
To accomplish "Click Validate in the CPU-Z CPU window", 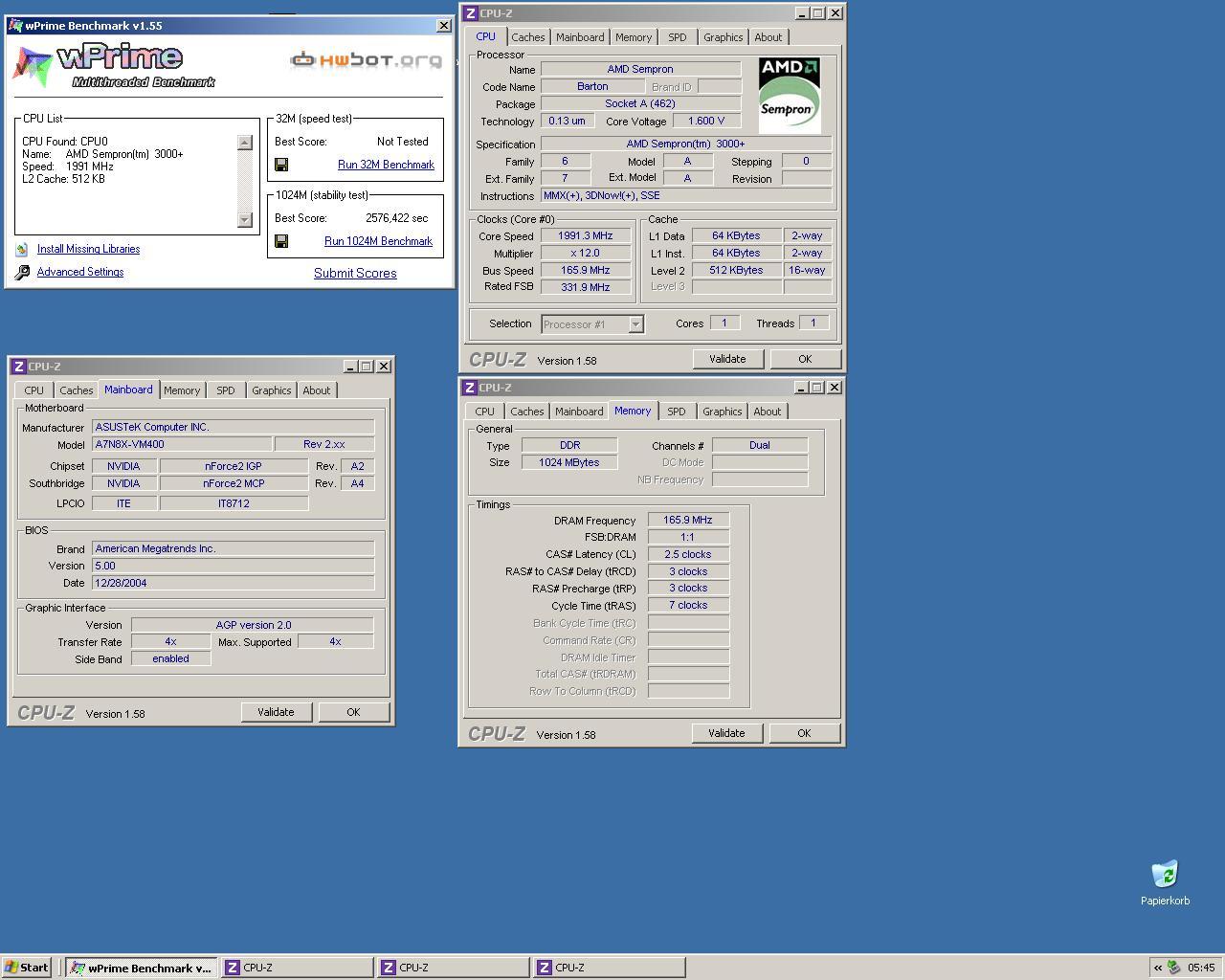I will 727,359.
